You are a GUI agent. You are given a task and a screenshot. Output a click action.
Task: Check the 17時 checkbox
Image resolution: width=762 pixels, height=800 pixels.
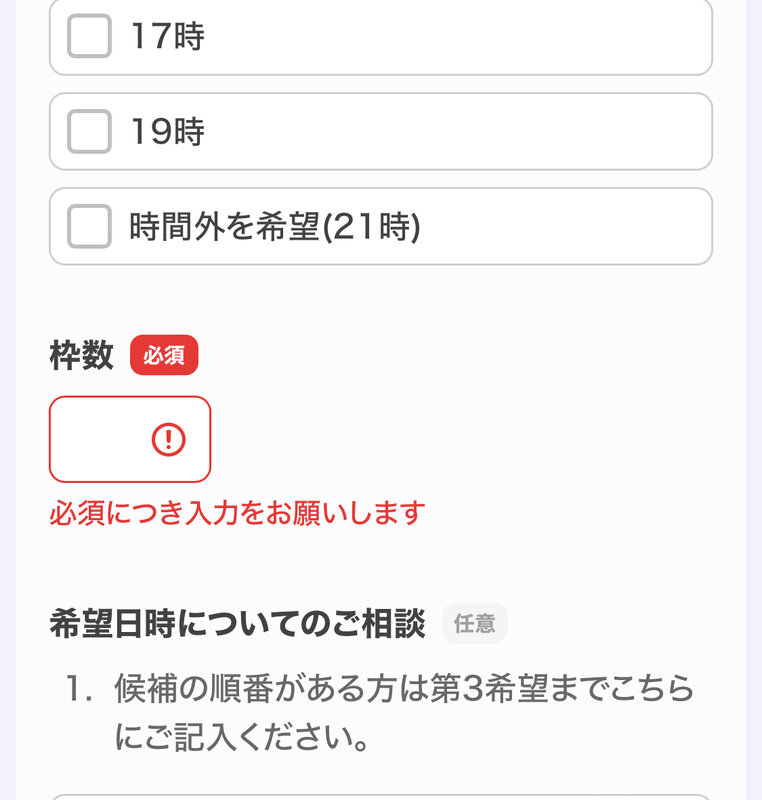click(89, 38)
